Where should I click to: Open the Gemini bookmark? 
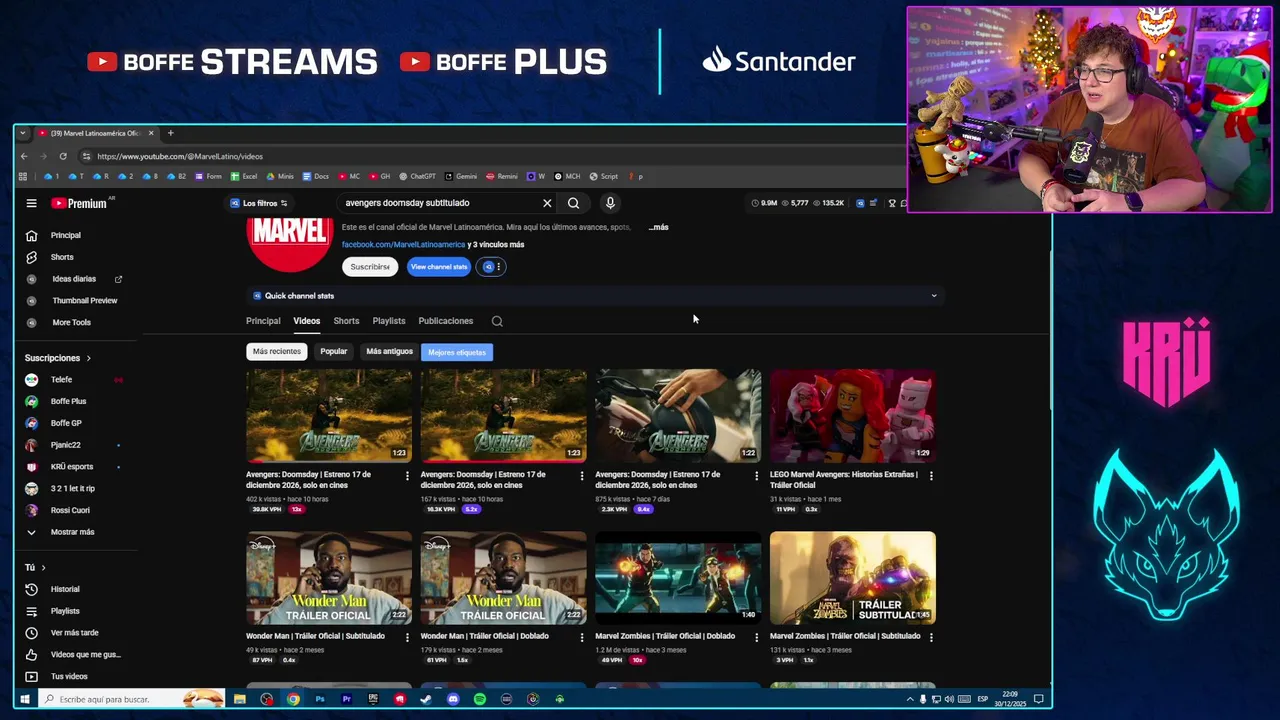pyautogui.click(x=461, y=176)
